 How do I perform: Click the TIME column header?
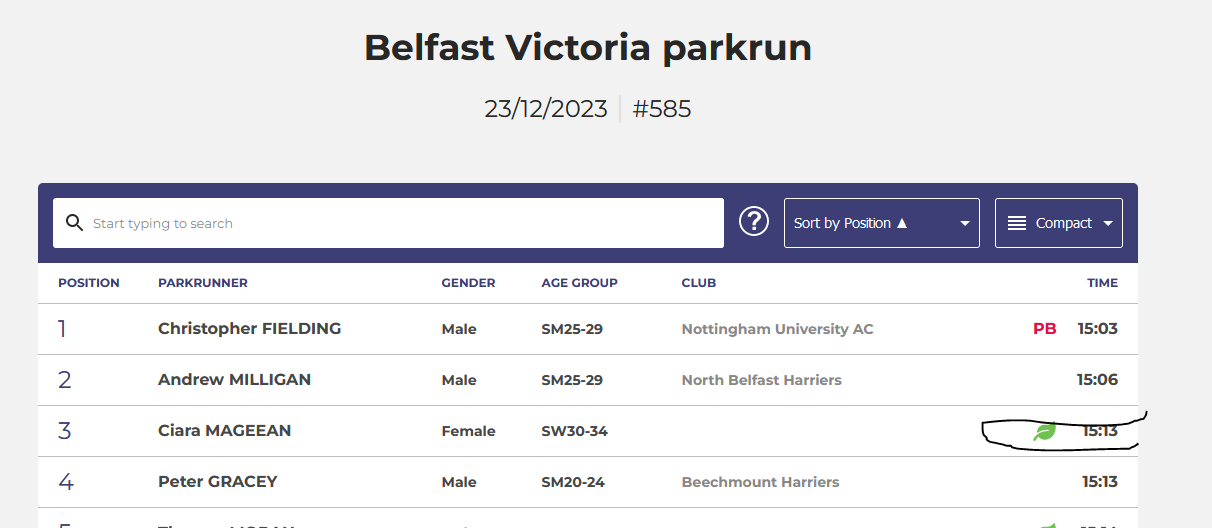click(1102, 283)
